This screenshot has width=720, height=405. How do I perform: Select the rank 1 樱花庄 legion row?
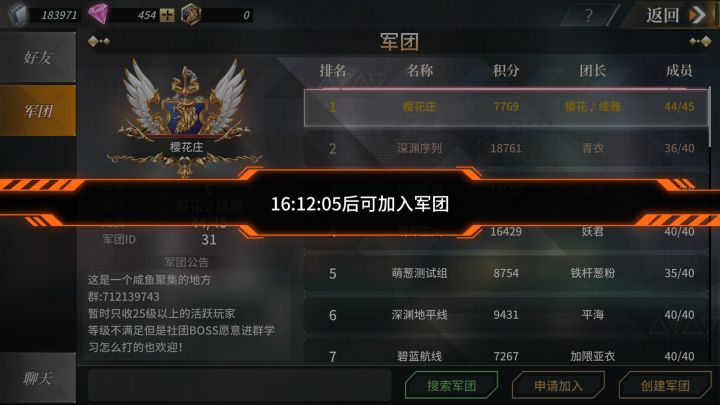point(506,107)
